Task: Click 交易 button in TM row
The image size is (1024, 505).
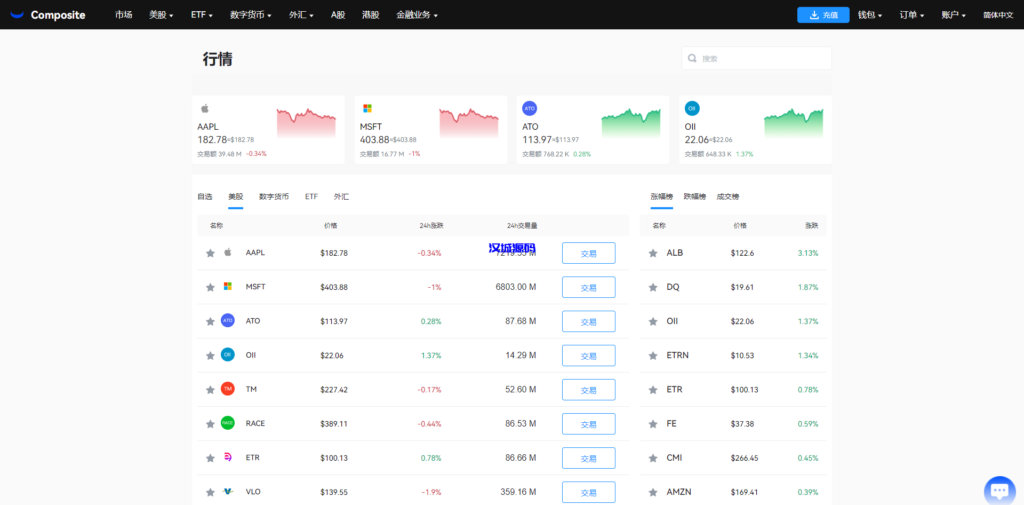Action: click(x=588, y=389)
